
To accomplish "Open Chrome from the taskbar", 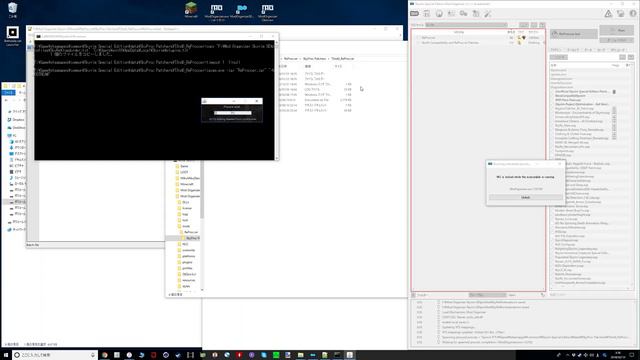I will [x=104, y=355].
